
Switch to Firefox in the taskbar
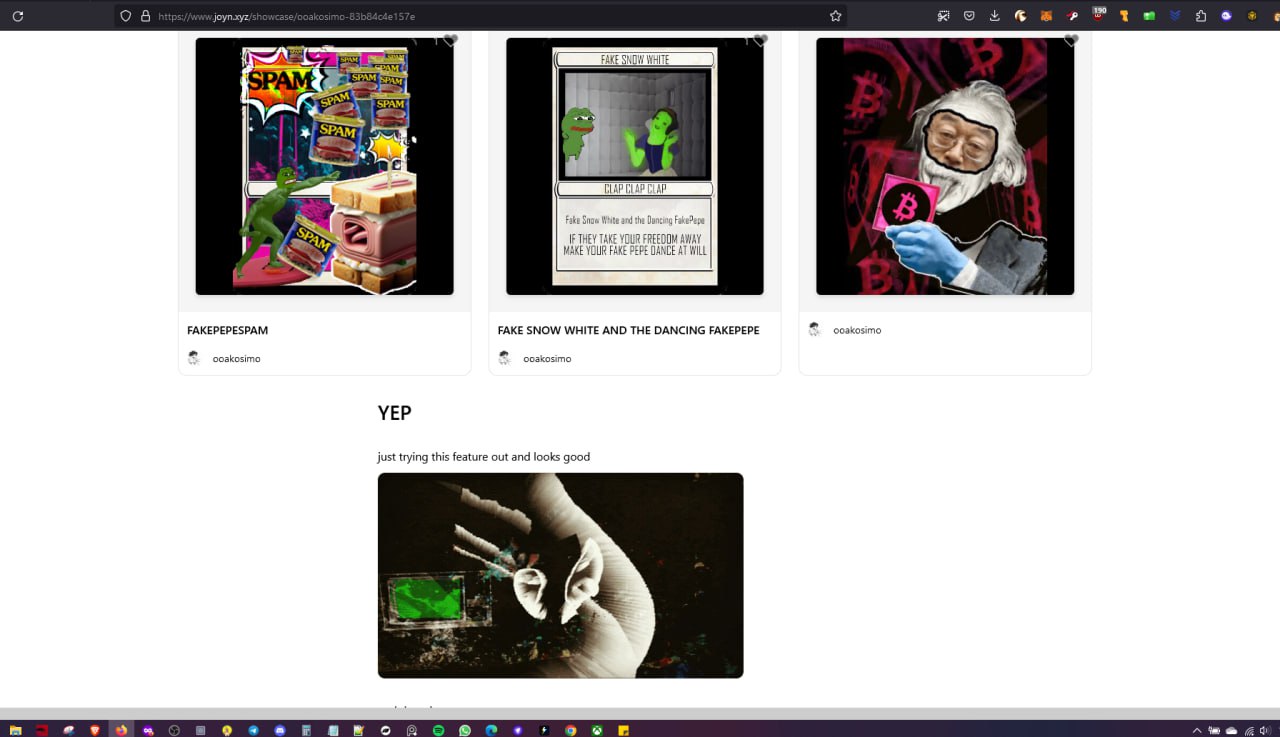coord(121,730)
